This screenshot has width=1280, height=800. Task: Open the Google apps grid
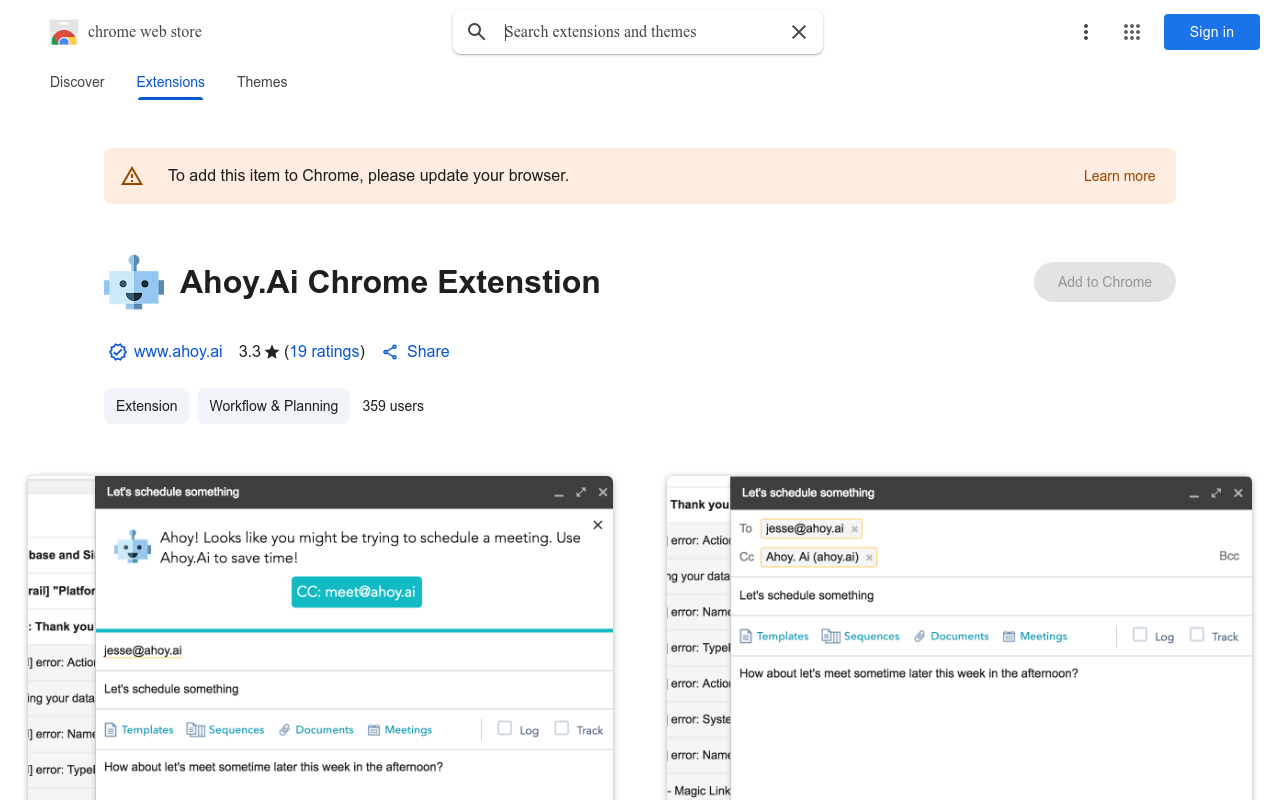click(x=1132, y=32)
